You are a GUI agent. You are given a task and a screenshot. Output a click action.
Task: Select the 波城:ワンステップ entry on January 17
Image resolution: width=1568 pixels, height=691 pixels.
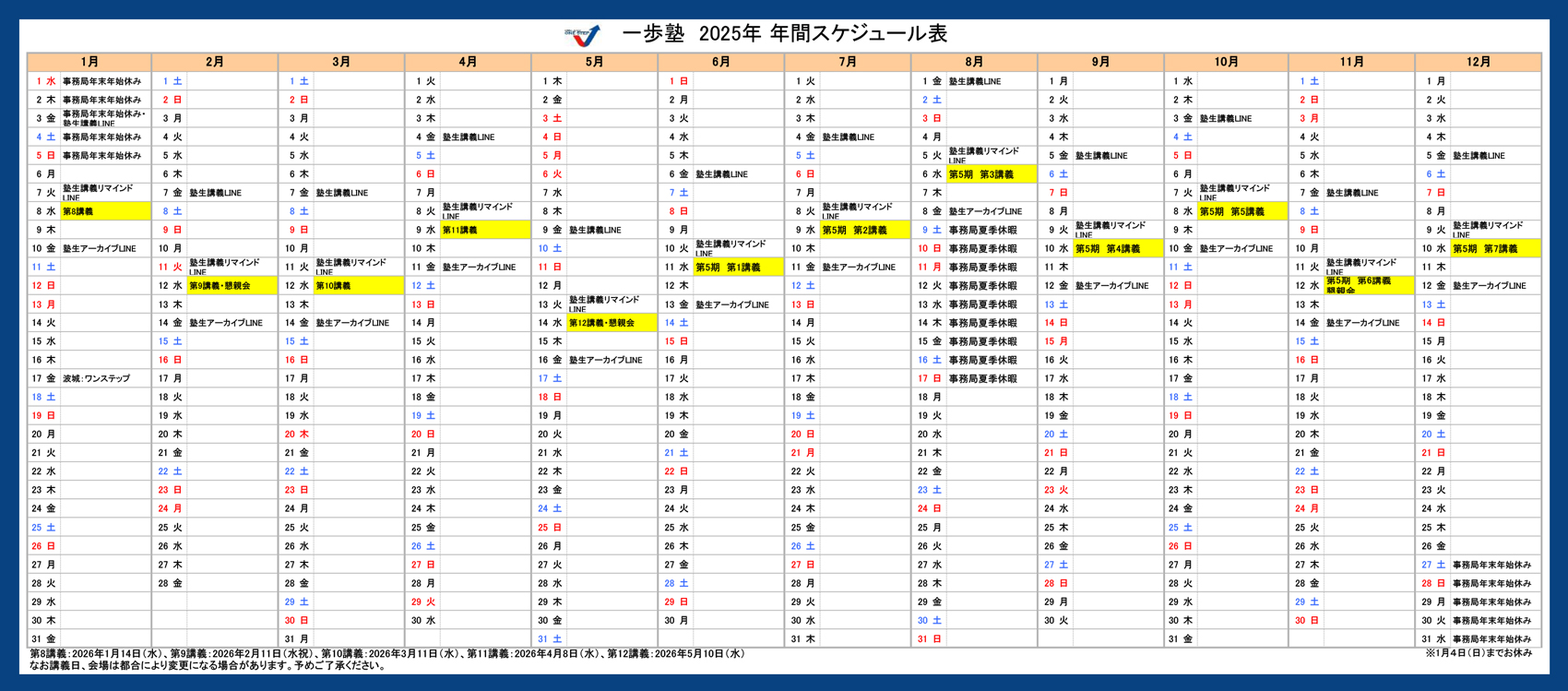[x=96, y=379]
